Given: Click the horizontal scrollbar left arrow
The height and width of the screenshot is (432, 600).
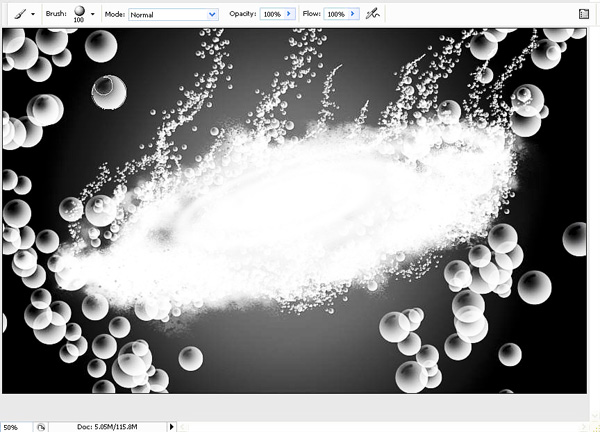Looking at the screenshot, I should [183, 427].
